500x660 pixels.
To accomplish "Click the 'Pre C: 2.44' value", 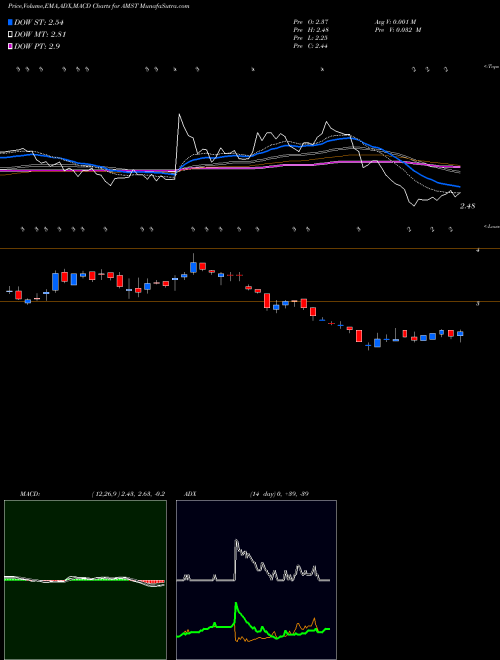I will click(x=311, y=46).
